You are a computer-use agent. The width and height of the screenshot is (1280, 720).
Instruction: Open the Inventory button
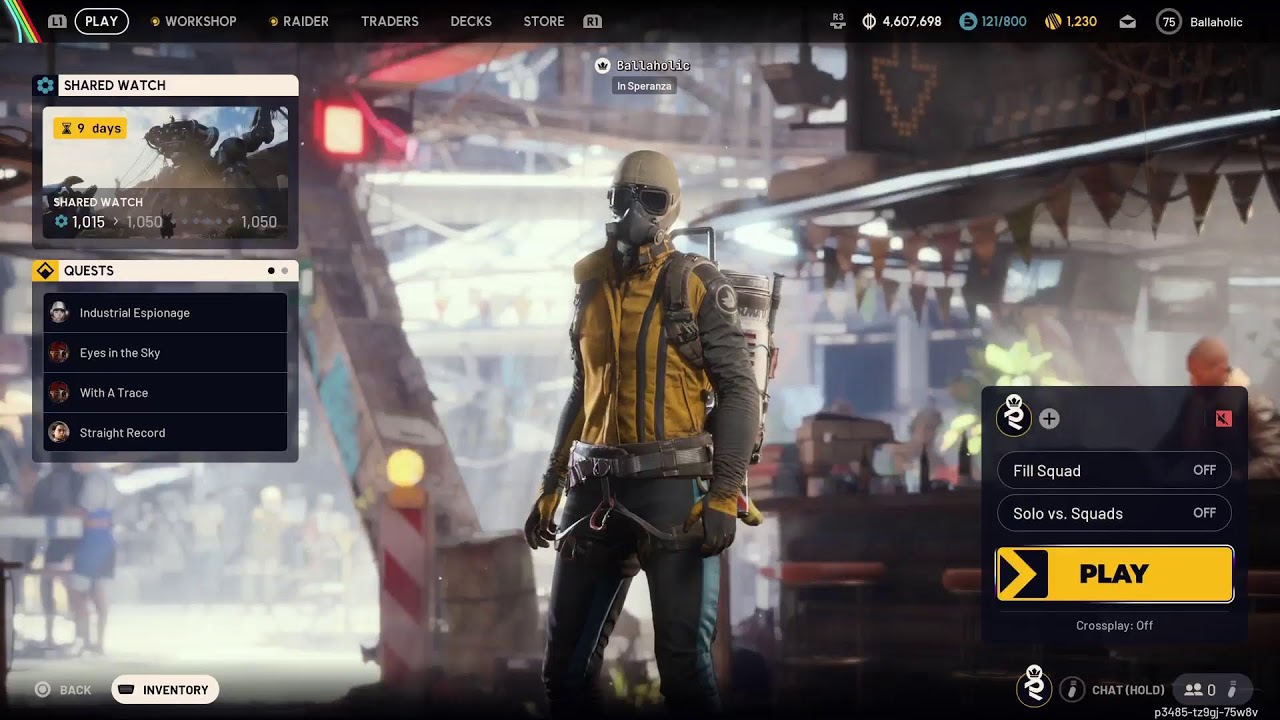[165, 690]
